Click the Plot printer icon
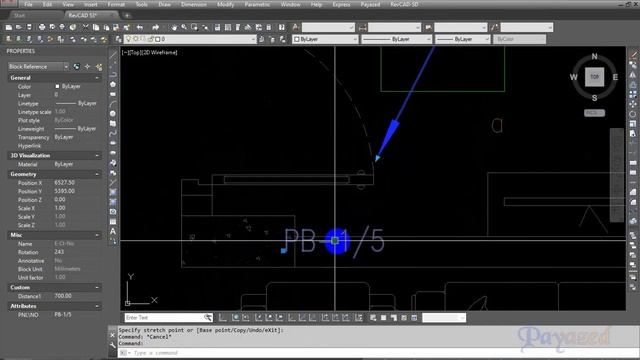The width and height of the screenshot is (640, 360). pos(42,27)
